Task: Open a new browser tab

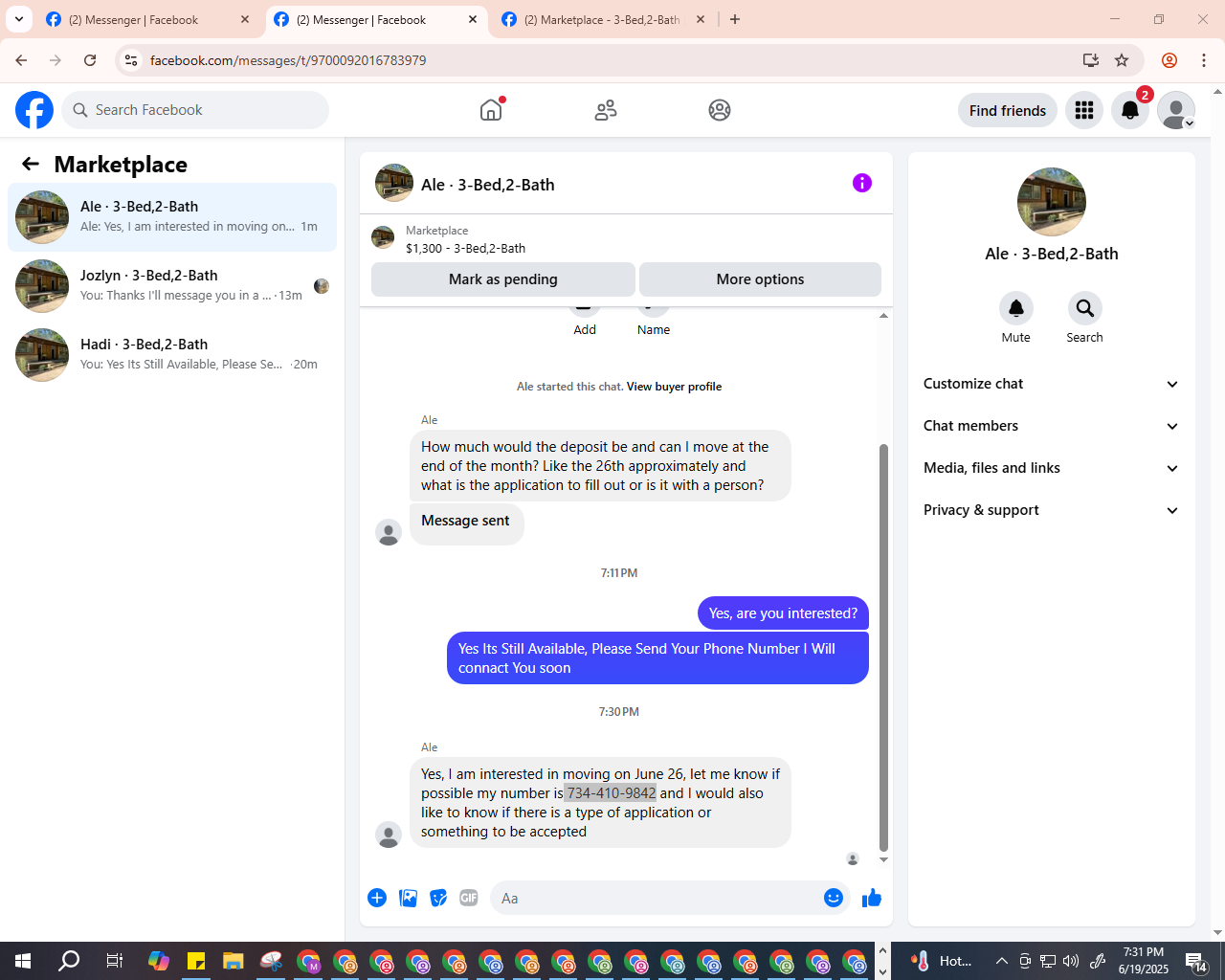Action: point(735,19)
